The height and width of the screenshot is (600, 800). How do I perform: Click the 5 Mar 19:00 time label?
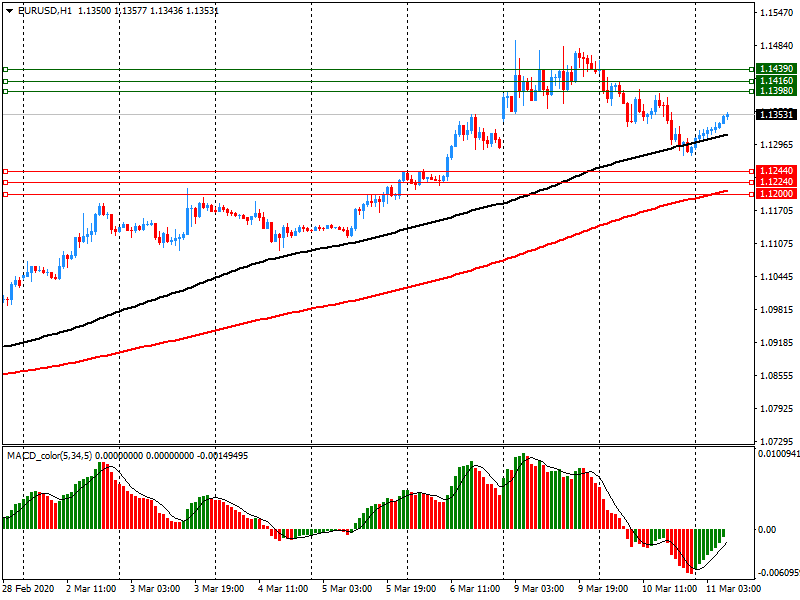(x=411, y=589)
